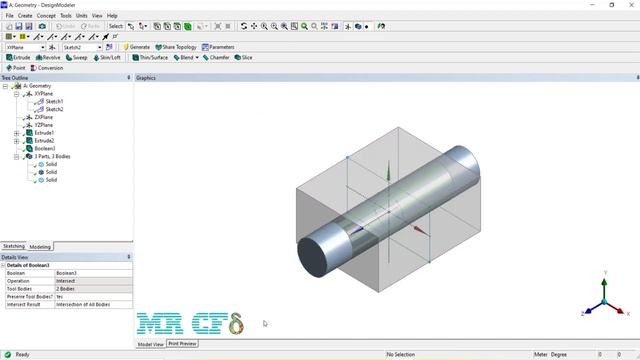640x360 pixels.
Task: Toggle the edge selection filter
Action: 167,26
